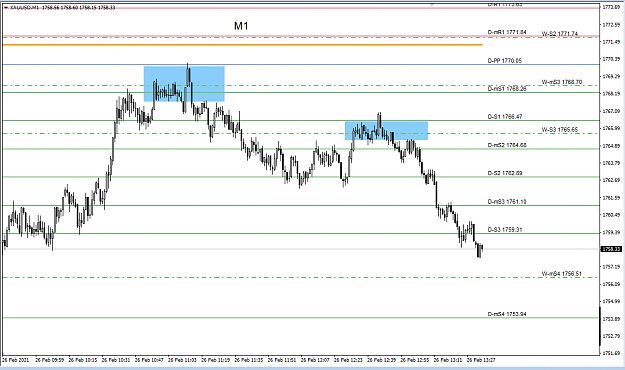Click the D-PP 1770.05 pivot point label
Viewport: 625px width, 370px height.
pyautogui.click(x=504, y=61)
